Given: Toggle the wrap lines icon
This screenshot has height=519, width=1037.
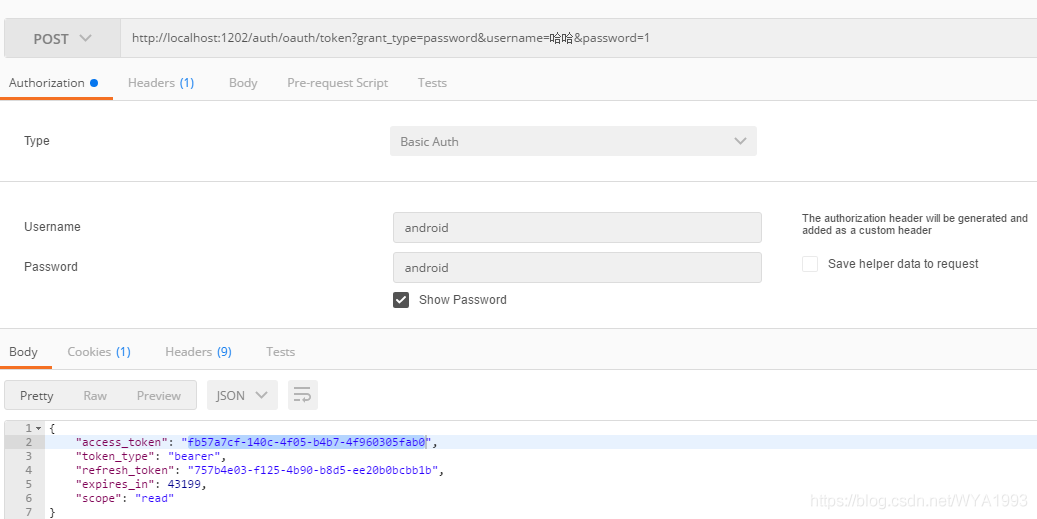Looking at the screenshot, I should click(303, 395).
